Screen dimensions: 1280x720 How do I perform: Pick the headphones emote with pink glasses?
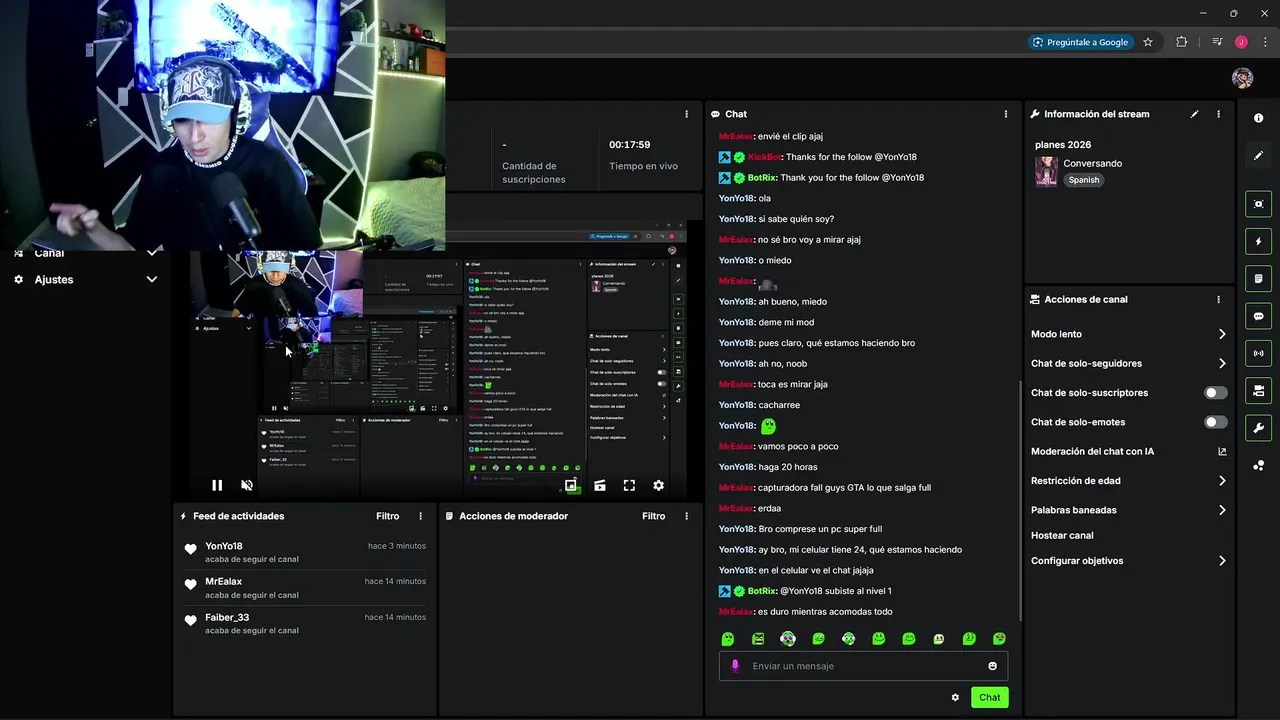tap(788, 639)
